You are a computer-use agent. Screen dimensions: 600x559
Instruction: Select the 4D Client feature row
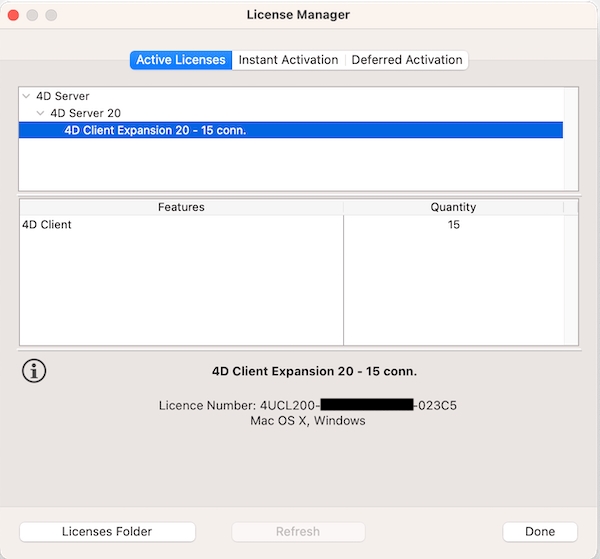(x=47, y=225)
